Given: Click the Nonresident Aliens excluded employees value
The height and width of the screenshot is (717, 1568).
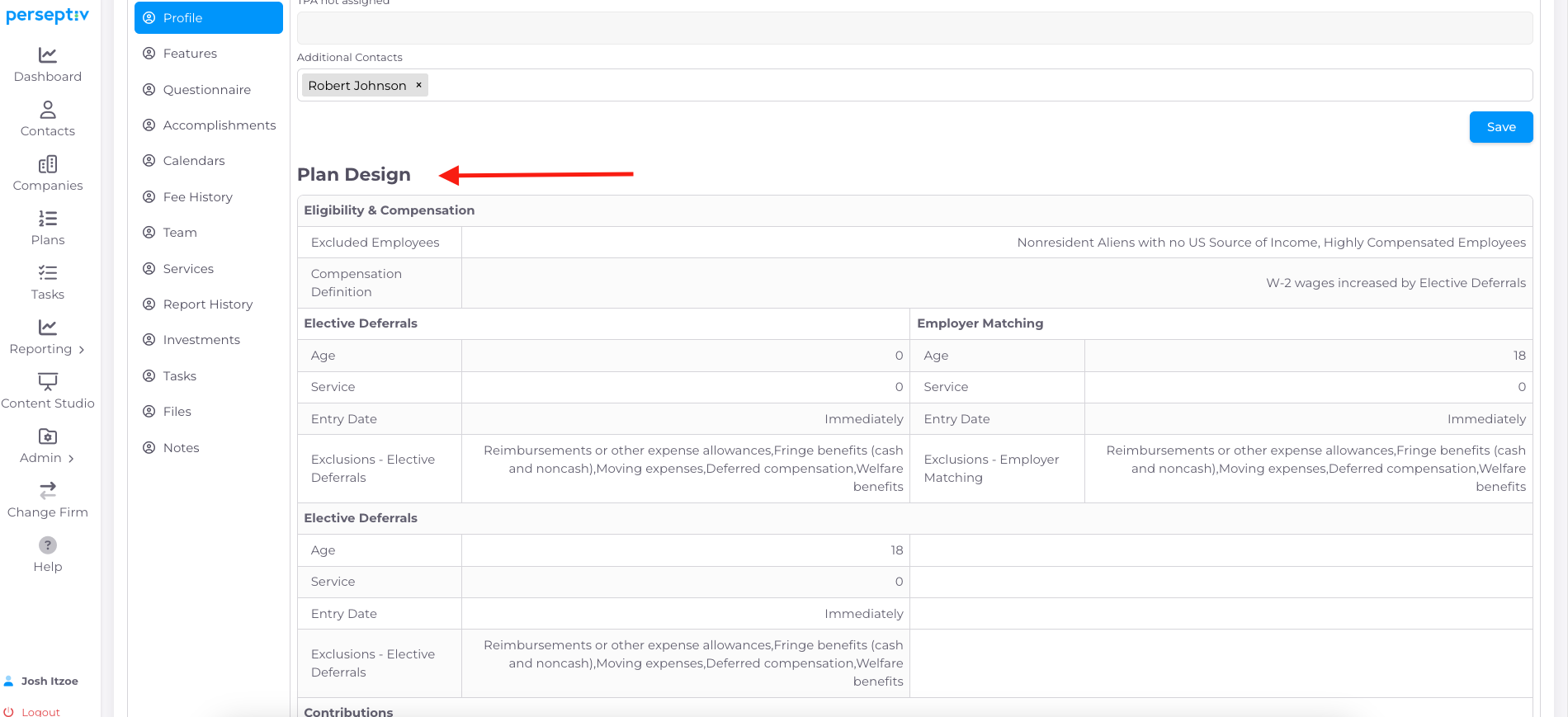Looking at the screenshot, I should tap(1272, 243).
